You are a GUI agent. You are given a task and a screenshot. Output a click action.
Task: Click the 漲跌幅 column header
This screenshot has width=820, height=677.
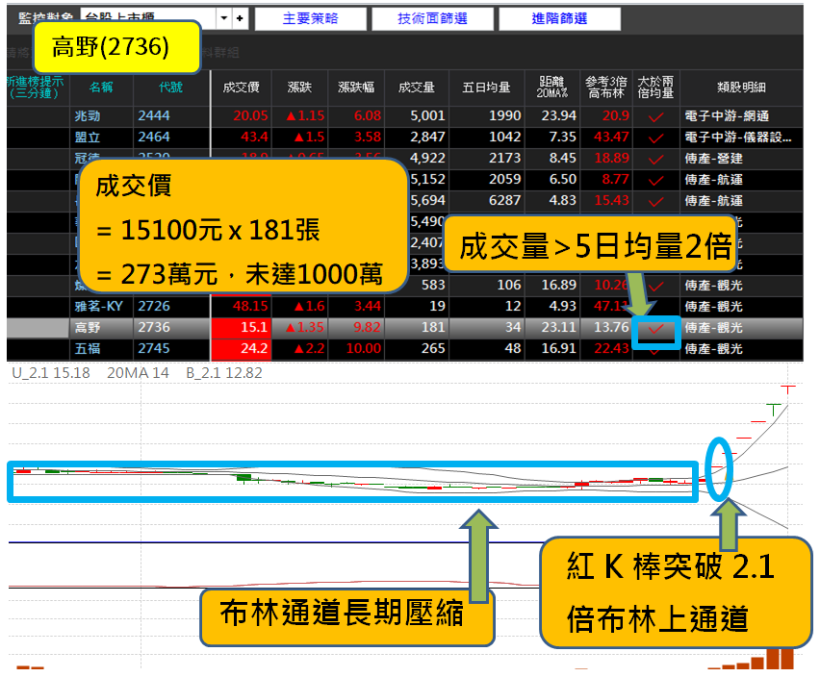click(356, 87)
